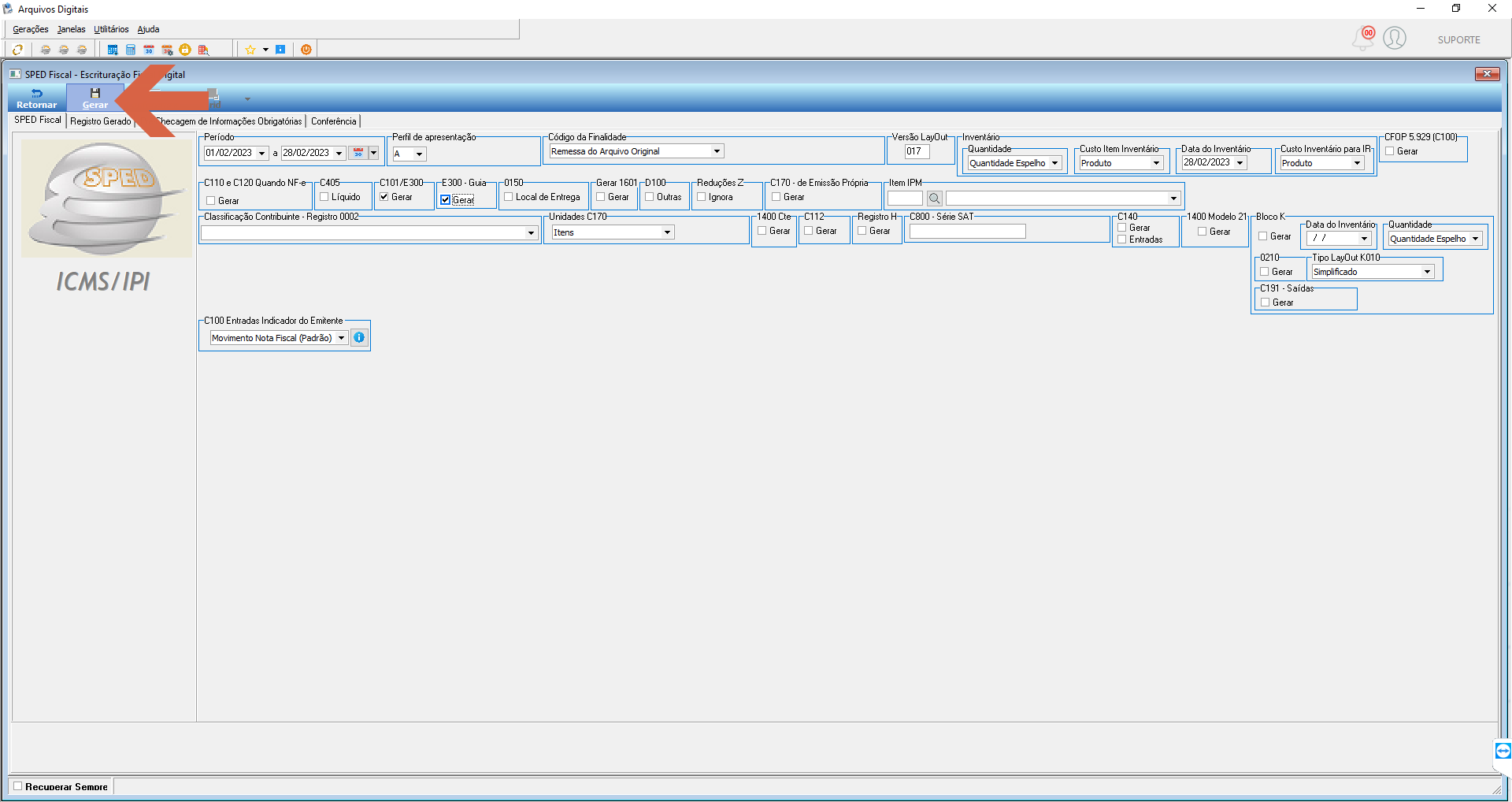The width and height of the screenshot is (1512, 802).
Task: Expand Classificação Contribuinte Registro 0002 dropdown
Action: click(531, 233)
